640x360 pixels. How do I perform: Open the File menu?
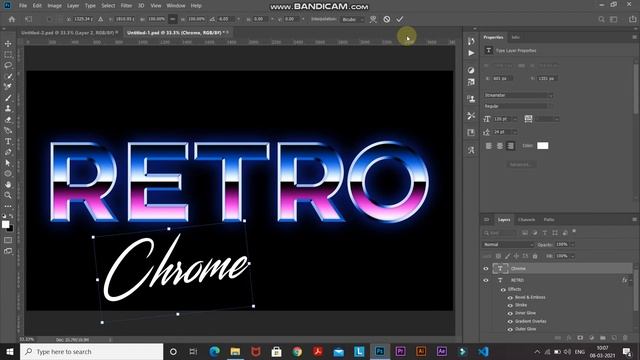23,6
